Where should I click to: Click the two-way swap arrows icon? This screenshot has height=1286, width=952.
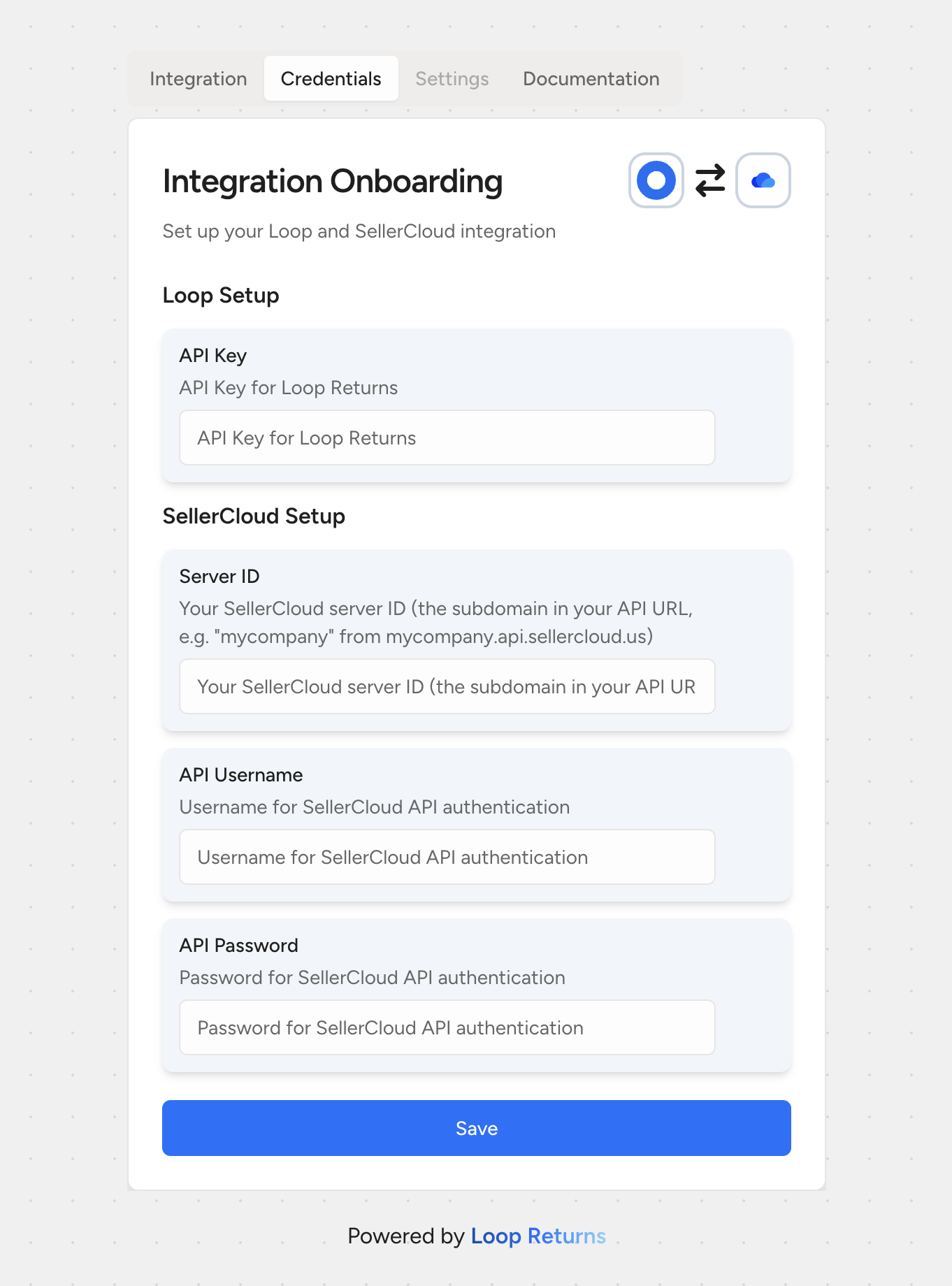click(x=710, y=180)
